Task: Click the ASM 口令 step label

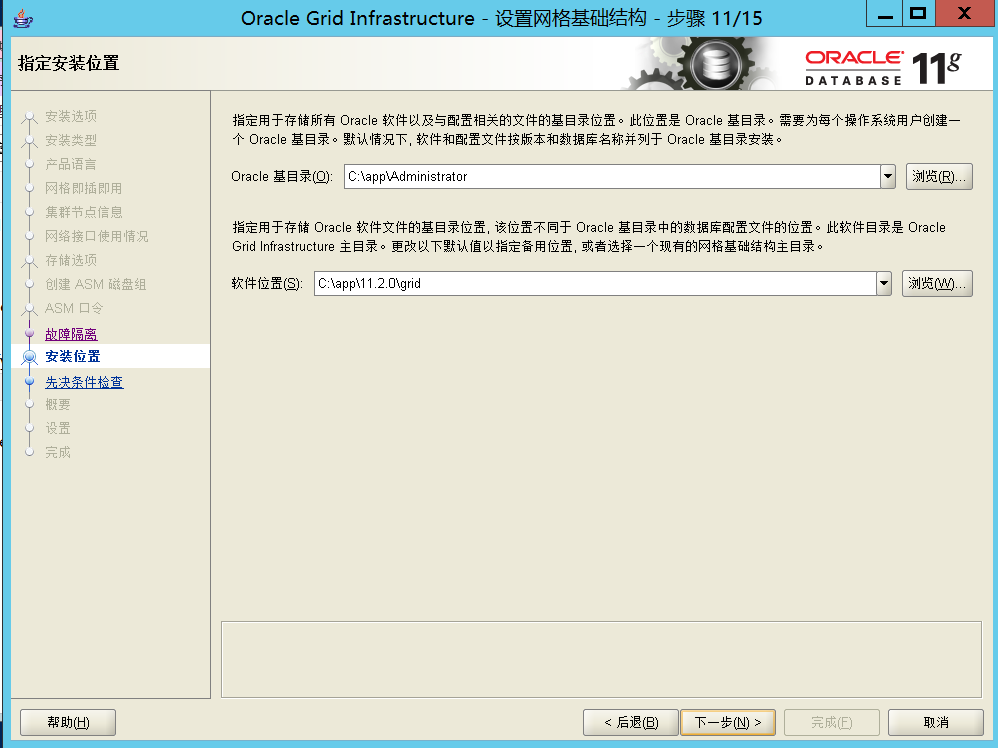Action: tap(74, 308)
